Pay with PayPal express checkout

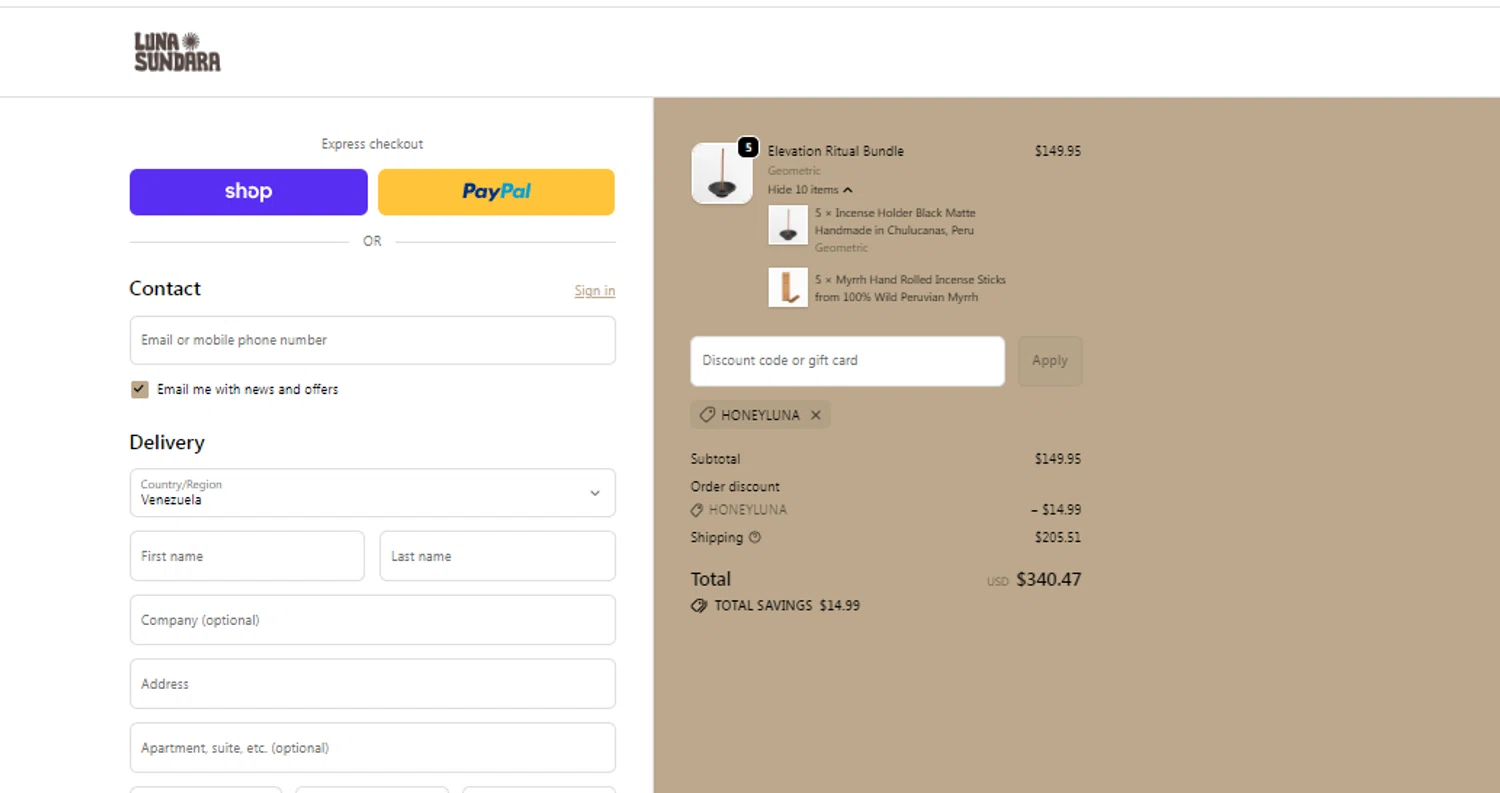496,192
